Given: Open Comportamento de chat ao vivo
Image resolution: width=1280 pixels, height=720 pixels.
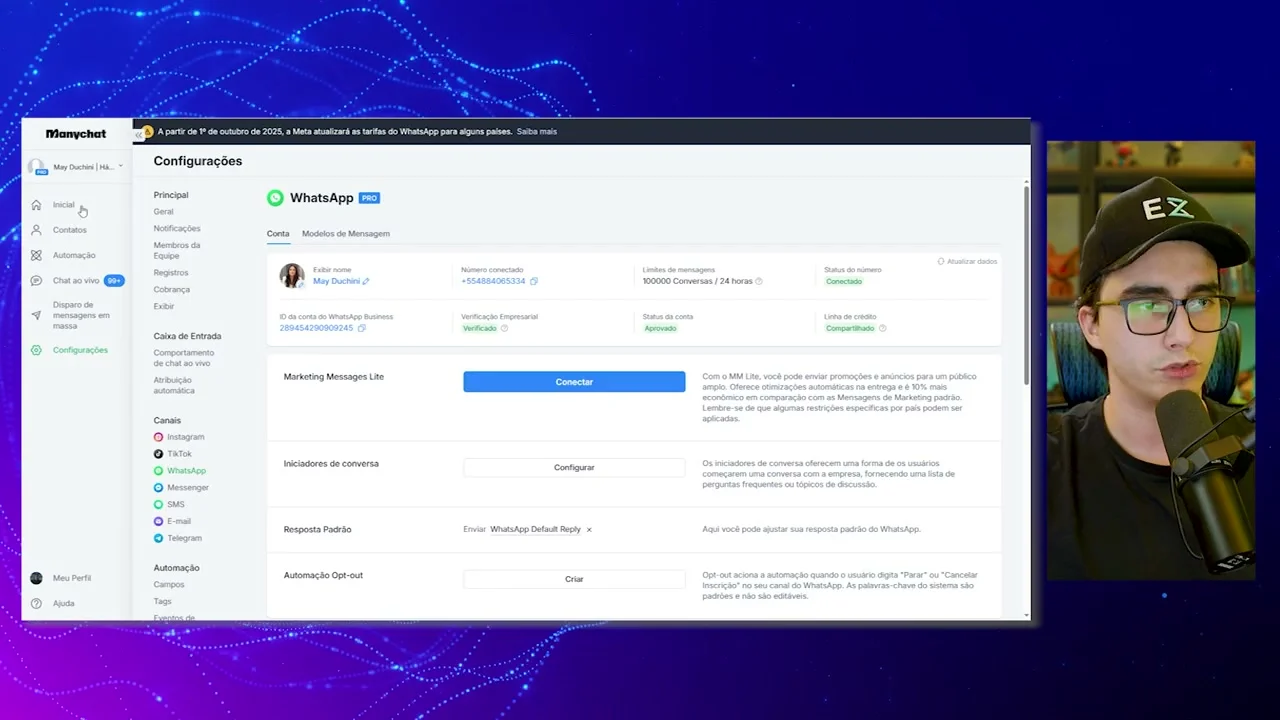Looking at the screenshot, I should [x=184, y=358].
